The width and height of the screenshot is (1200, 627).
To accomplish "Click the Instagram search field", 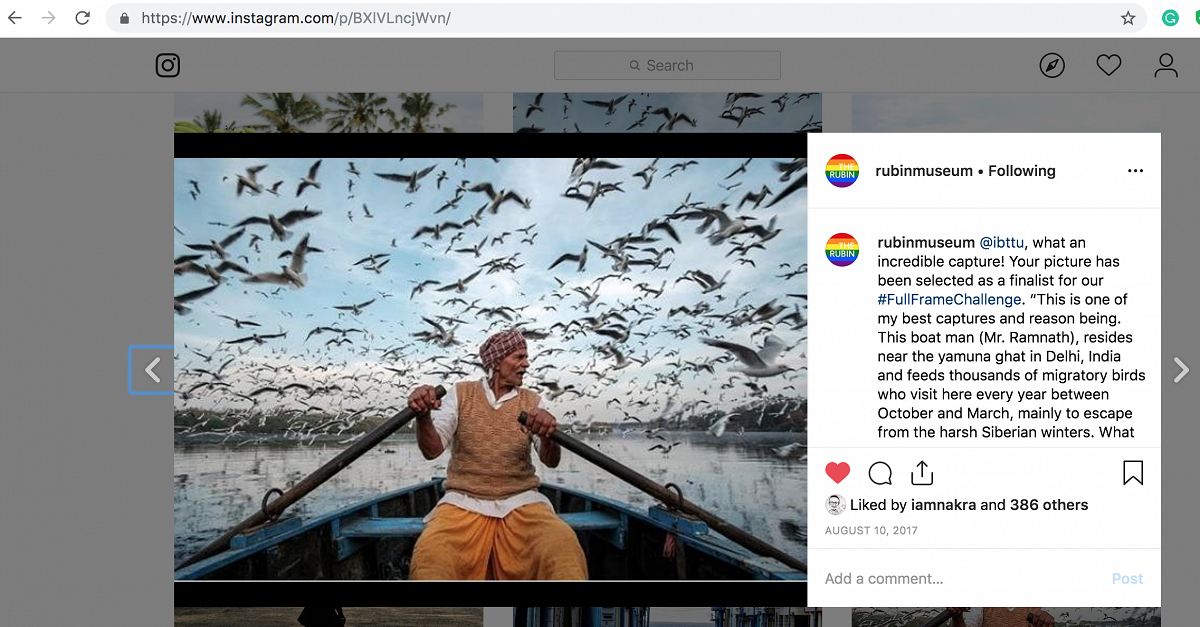I will 667,65.
